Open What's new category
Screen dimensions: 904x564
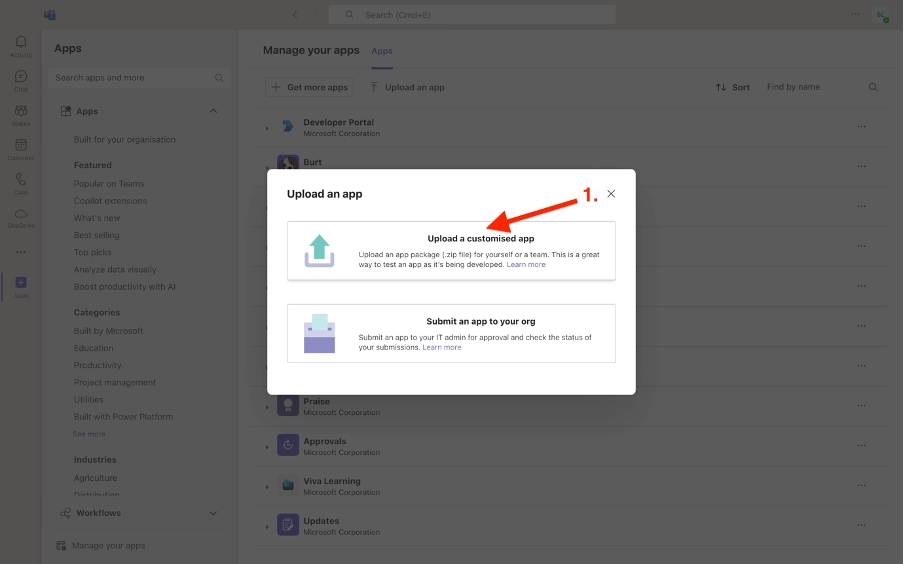pyautogui.click(x=97, y=218)
